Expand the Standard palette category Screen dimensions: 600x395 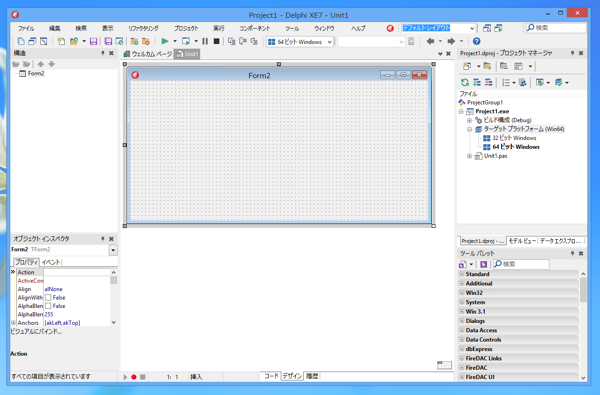coord(462,274)
